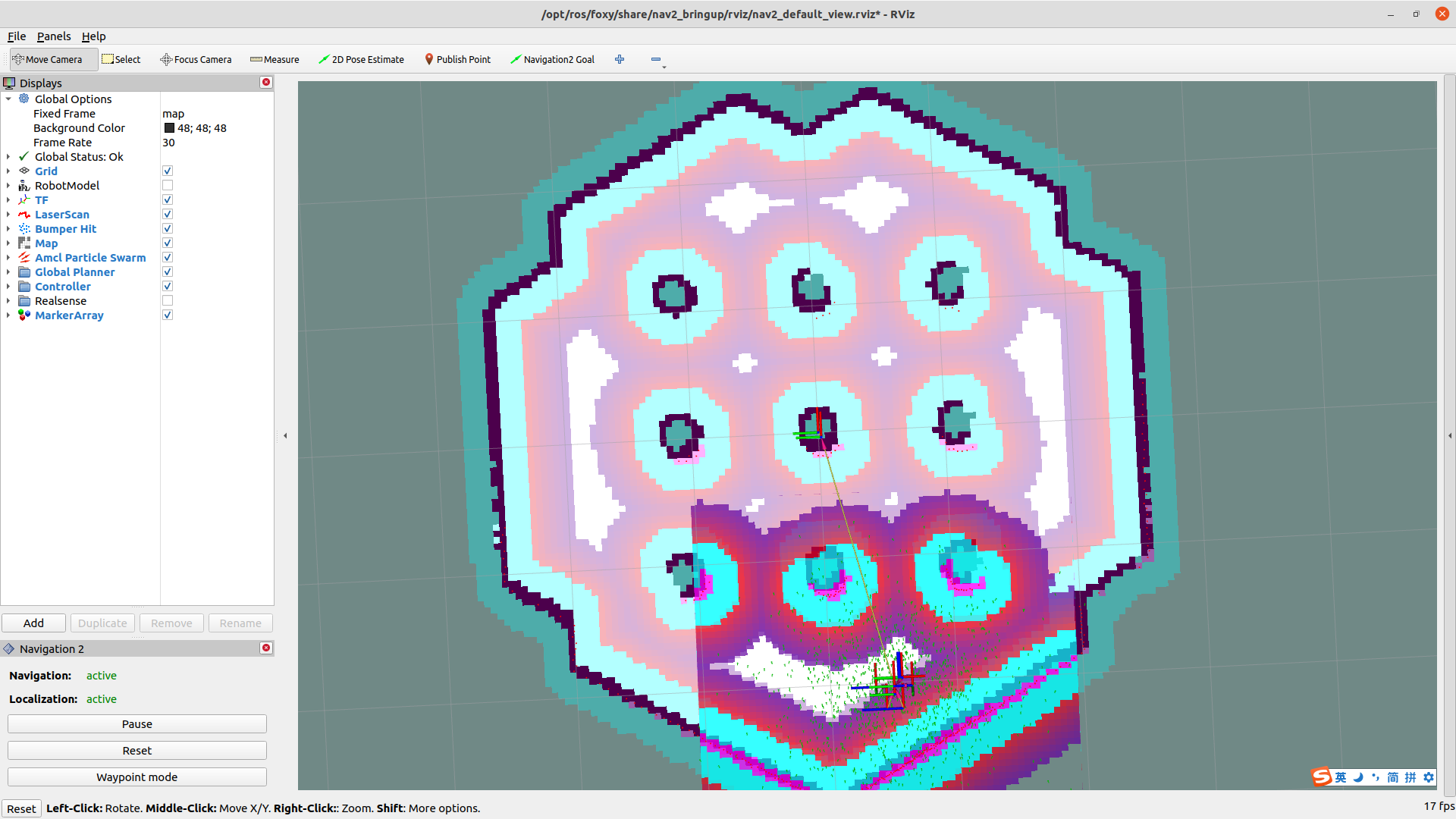Open the Panels menu
The height and width of the screenshot is (819, 1456).
coord(54,36)
